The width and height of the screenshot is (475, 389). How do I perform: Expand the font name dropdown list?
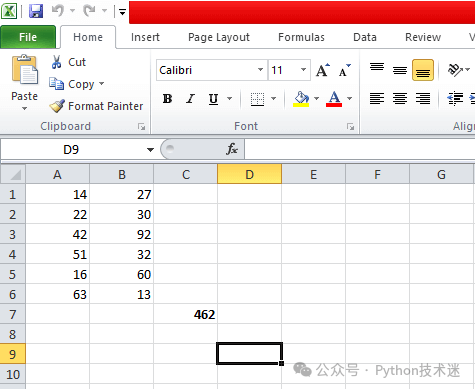261,70
